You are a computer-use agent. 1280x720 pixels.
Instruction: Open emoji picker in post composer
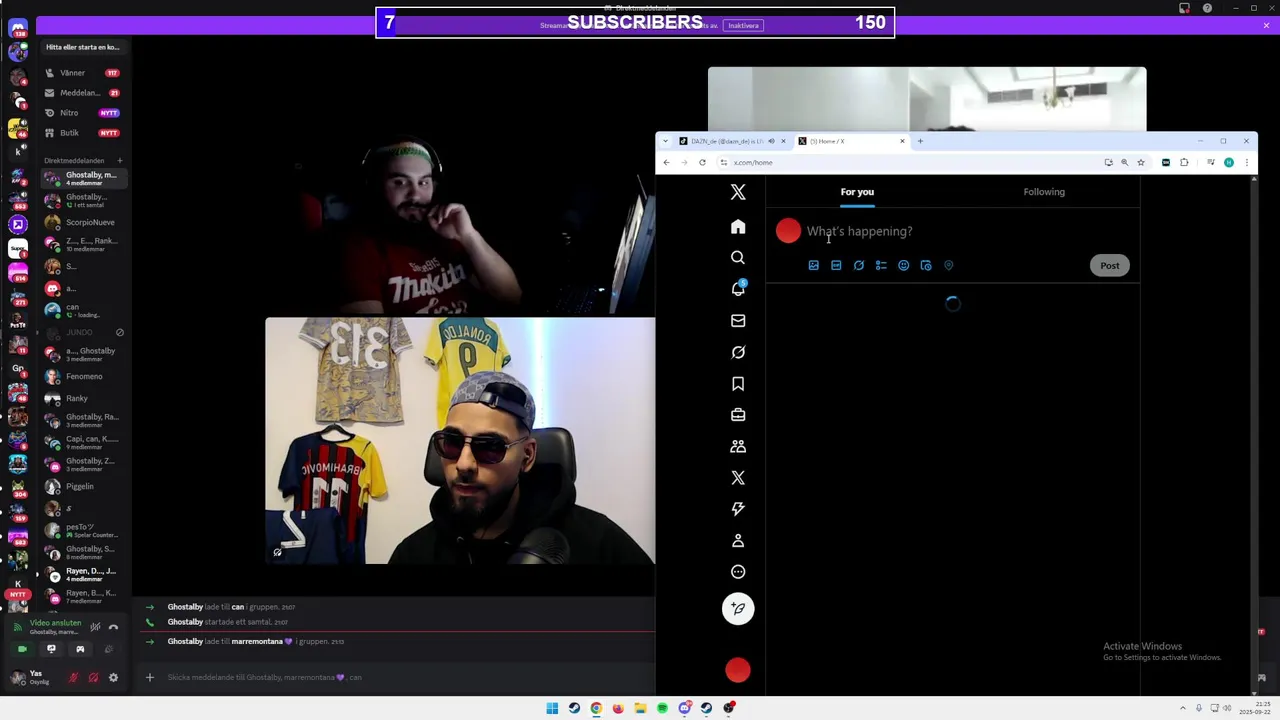tap(904, 266)
